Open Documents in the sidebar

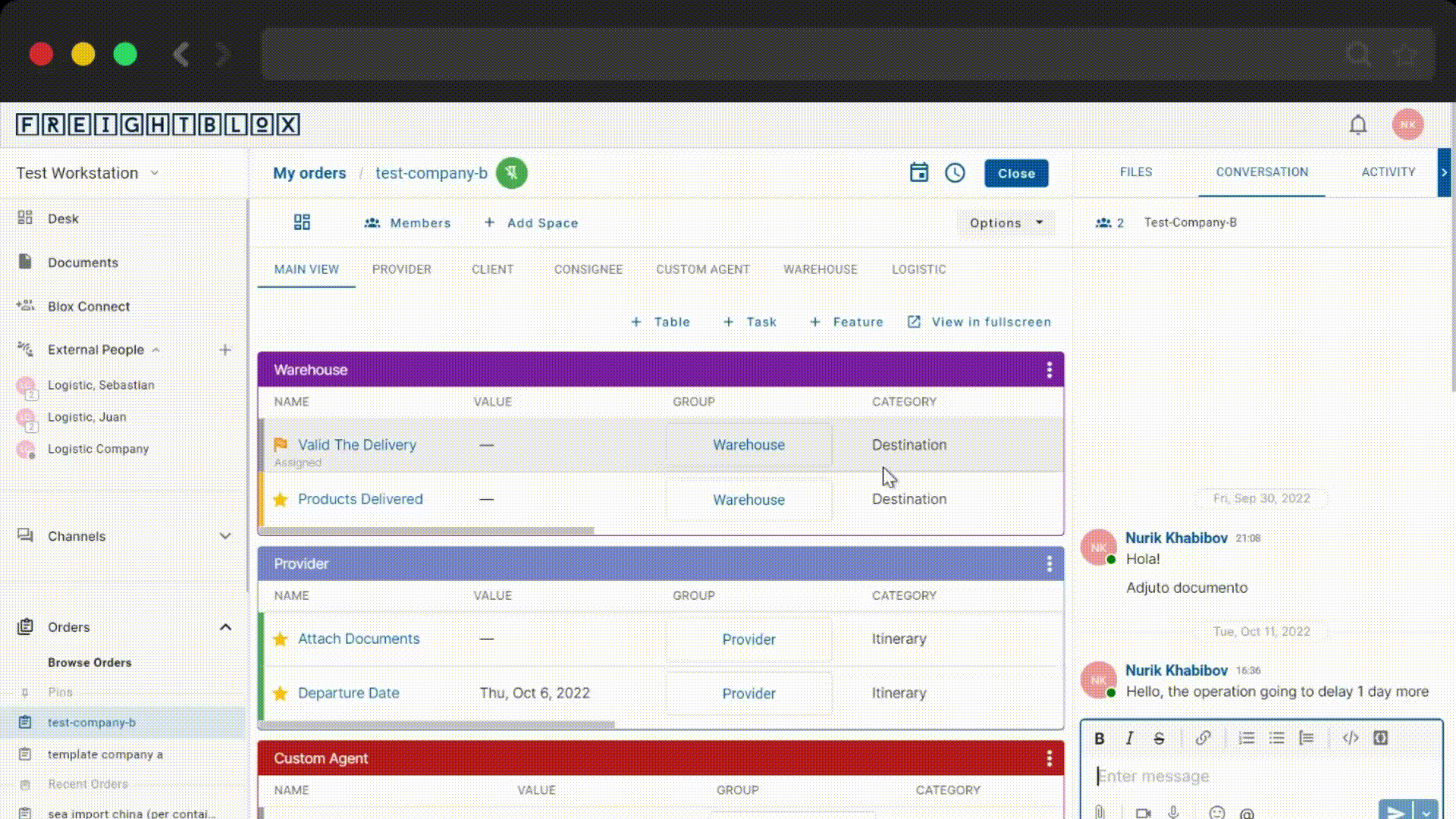click(83, 262)
